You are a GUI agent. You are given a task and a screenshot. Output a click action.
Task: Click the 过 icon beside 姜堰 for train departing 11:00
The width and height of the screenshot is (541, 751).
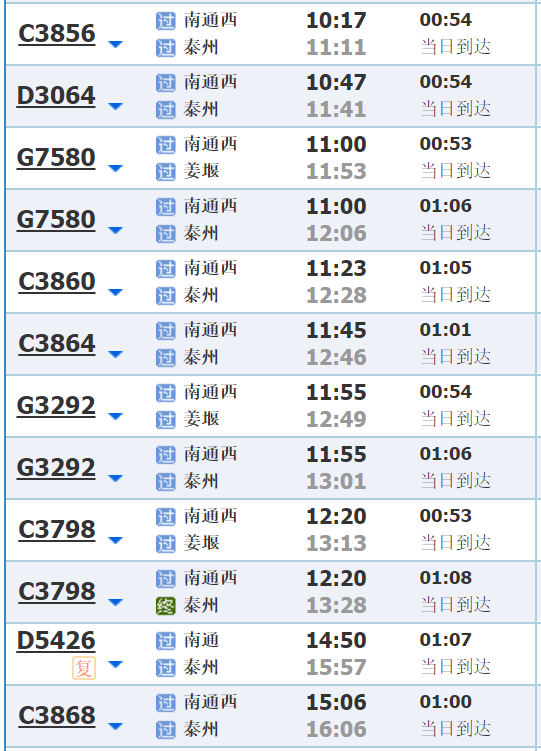pyautogui.click(x=166, y=172)
